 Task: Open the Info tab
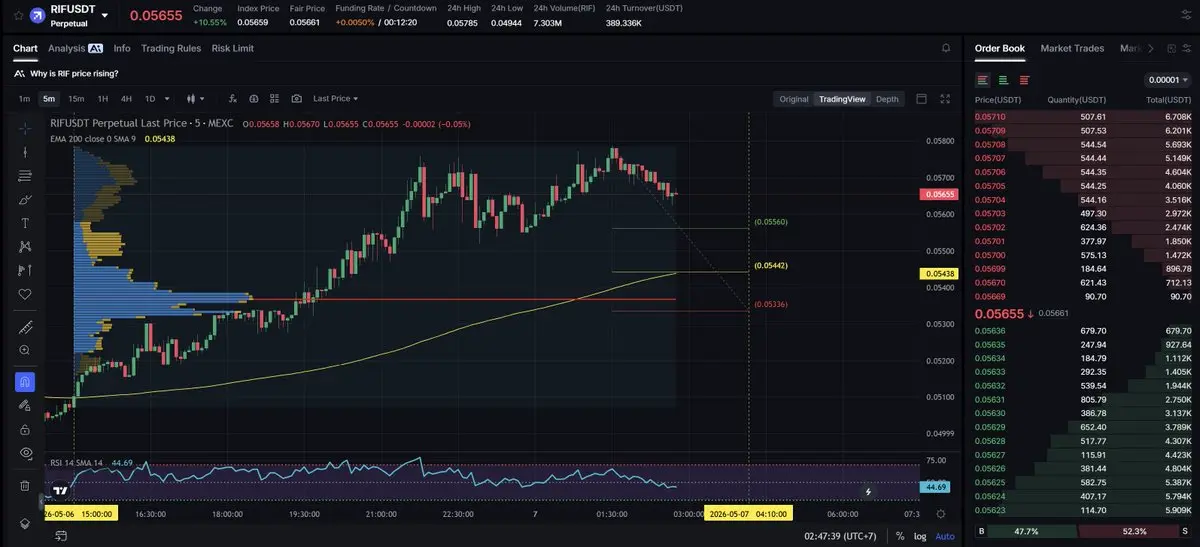122,48
